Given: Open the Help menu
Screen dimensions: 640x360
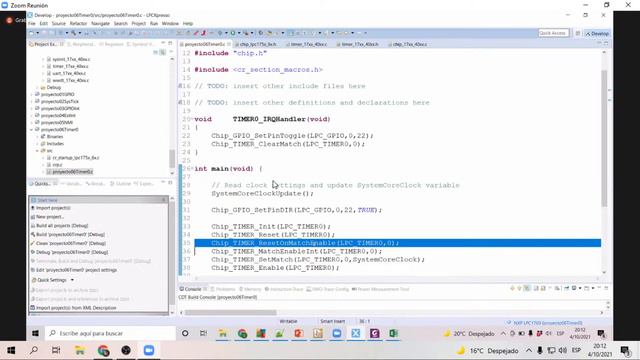Looking at the screenshot, I should pyautogui.click(x=188, y=24).
